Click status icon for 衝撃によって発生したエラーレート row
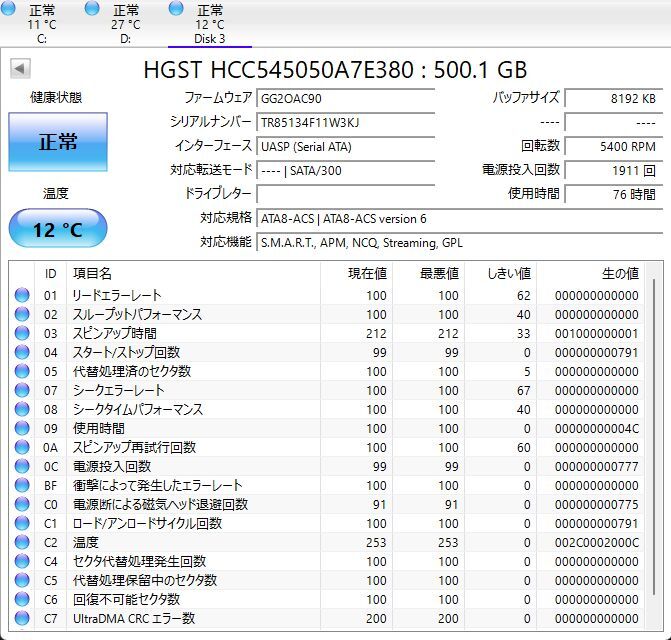Image resolution: width=671 pixels, height=640 pixels. (x=22, y=485)
